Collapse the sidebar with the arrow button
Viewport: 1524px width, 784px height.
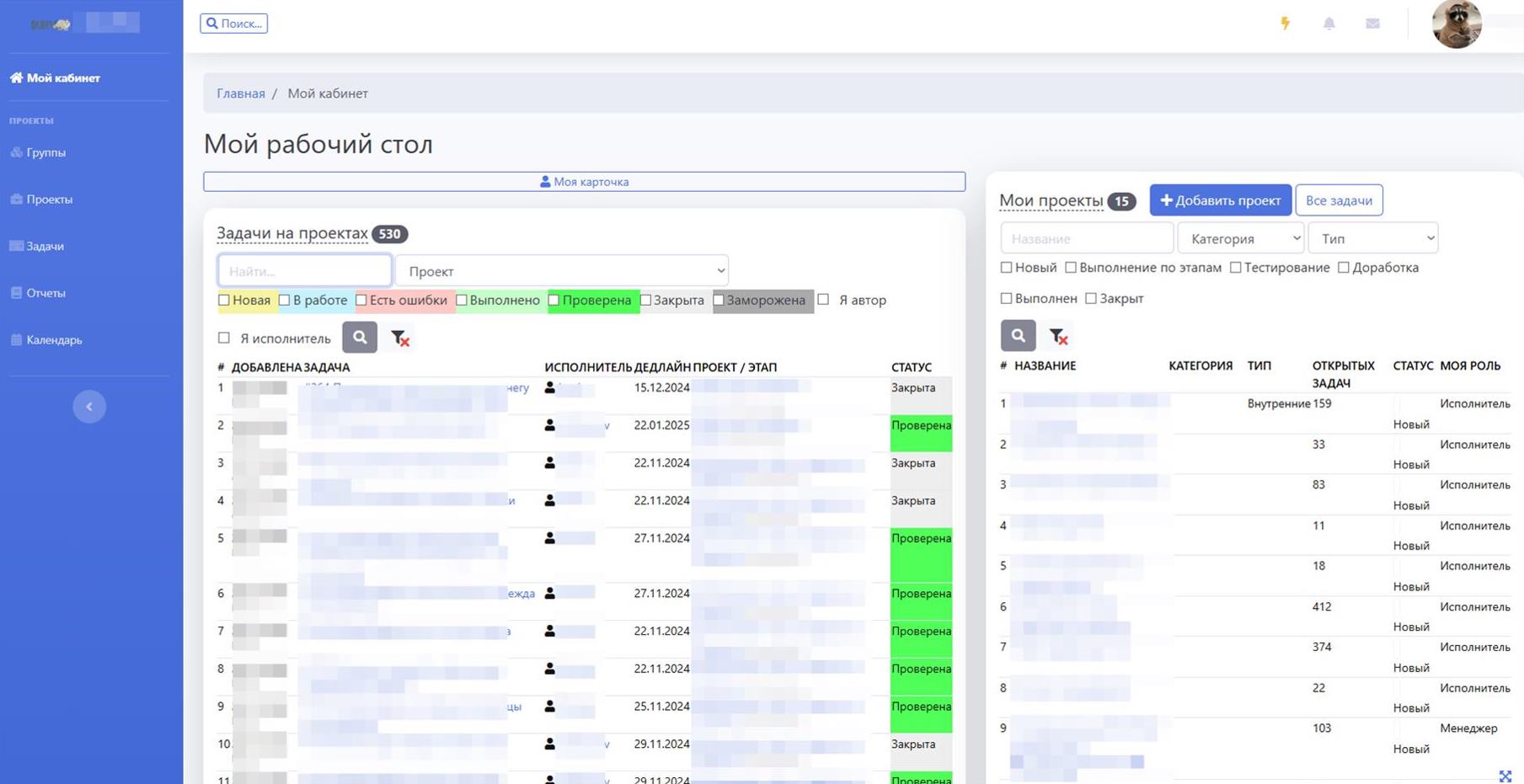point(89,407)
